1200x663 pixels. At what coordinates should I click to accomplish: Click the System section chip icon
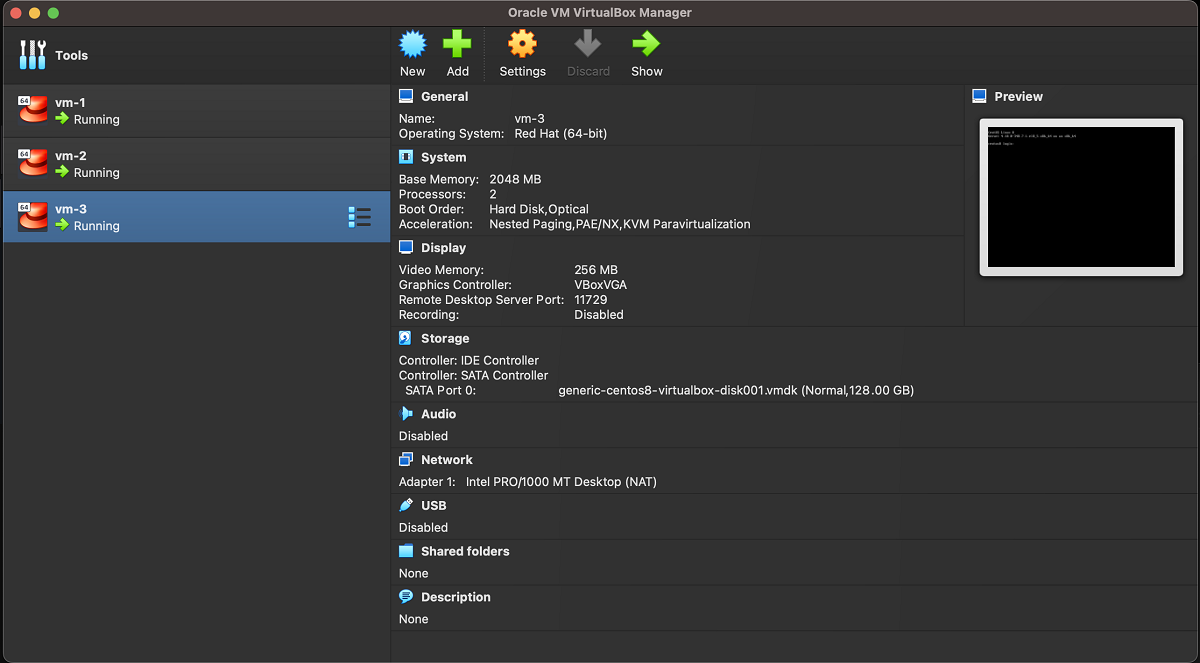point(406,157)
